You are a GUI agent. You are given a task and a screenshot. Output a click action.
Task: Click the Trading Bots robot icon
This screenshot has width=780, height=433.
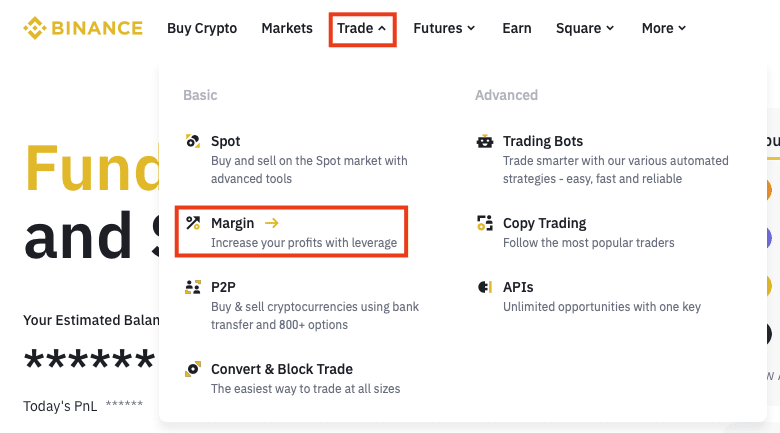click(x=485, y=141)
